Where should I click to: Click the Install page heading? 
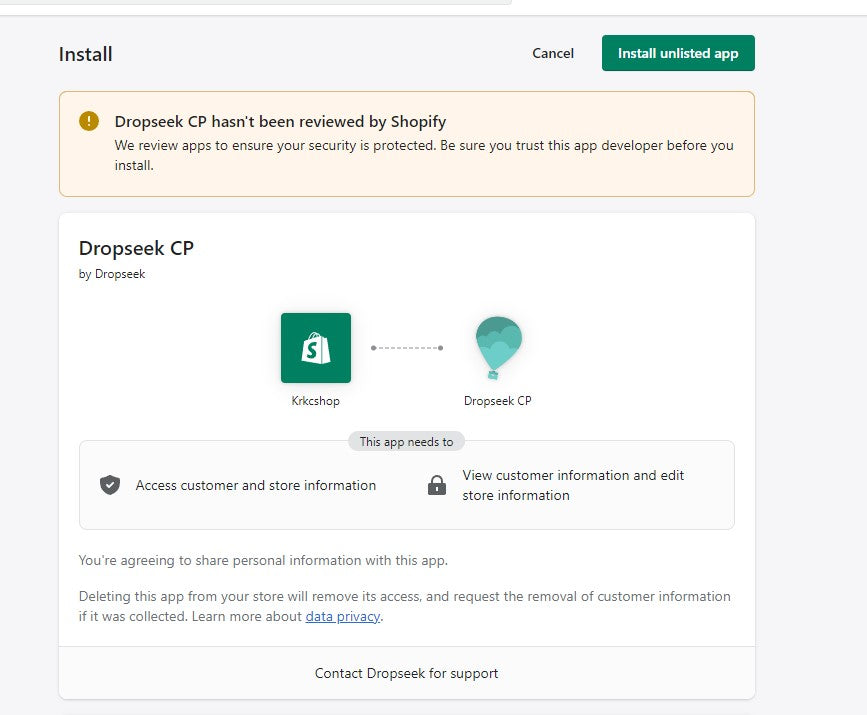click(86, 54)
